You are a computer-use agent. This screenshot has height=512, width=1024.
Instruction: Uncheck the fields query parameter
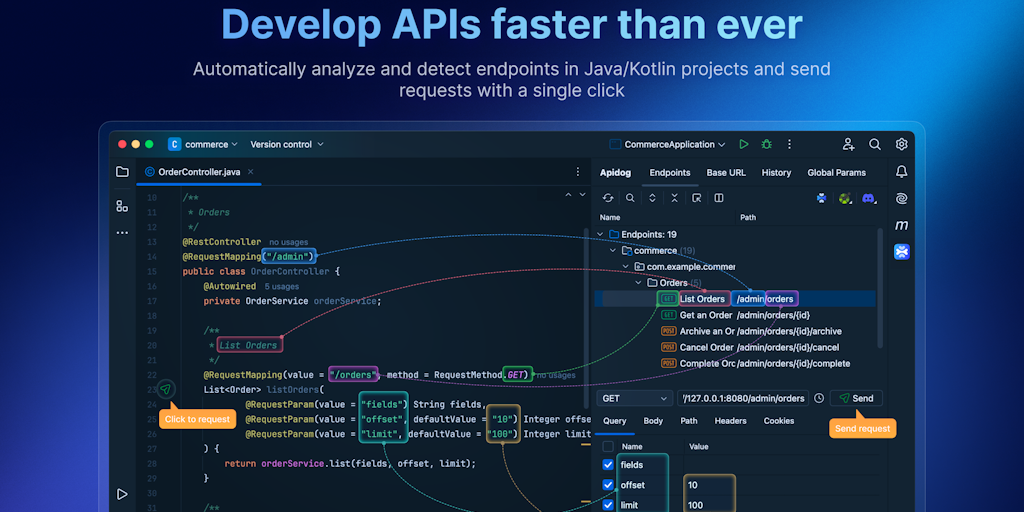point(608,465)
